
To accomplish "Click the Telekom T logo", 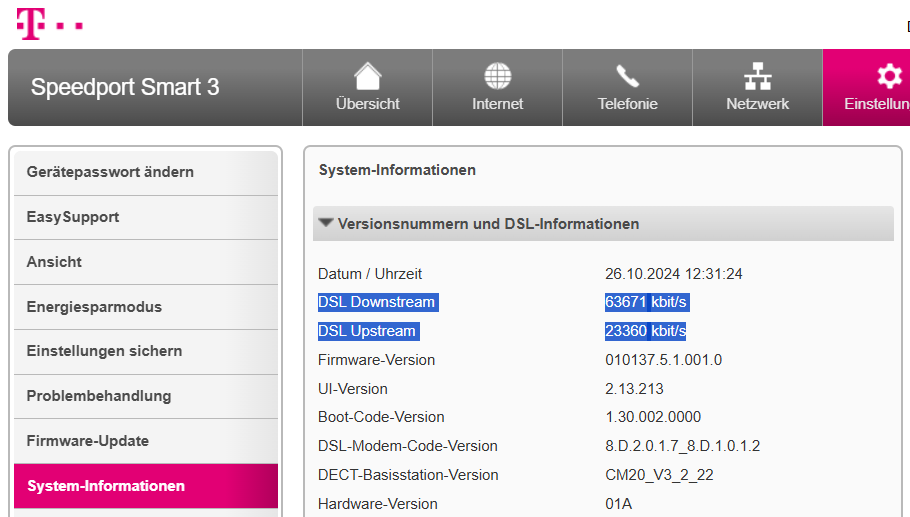I will point(30,23).
